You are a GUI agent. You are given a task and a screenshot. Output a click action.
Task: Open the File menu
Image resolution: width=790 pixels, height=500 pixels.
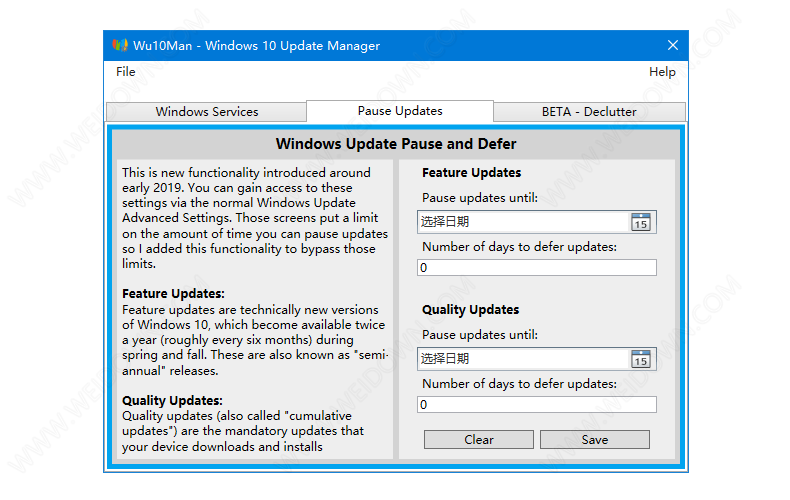coord(125,72)
